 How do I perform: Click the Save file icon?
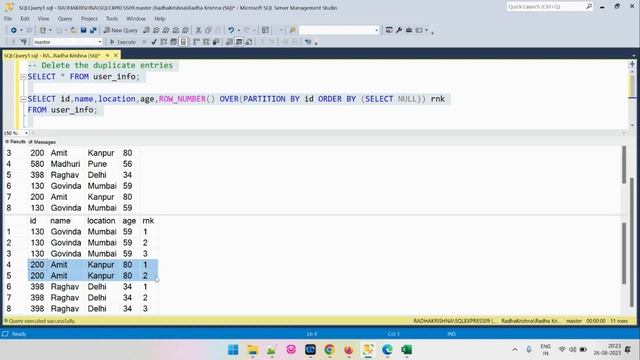pos(83,30)
